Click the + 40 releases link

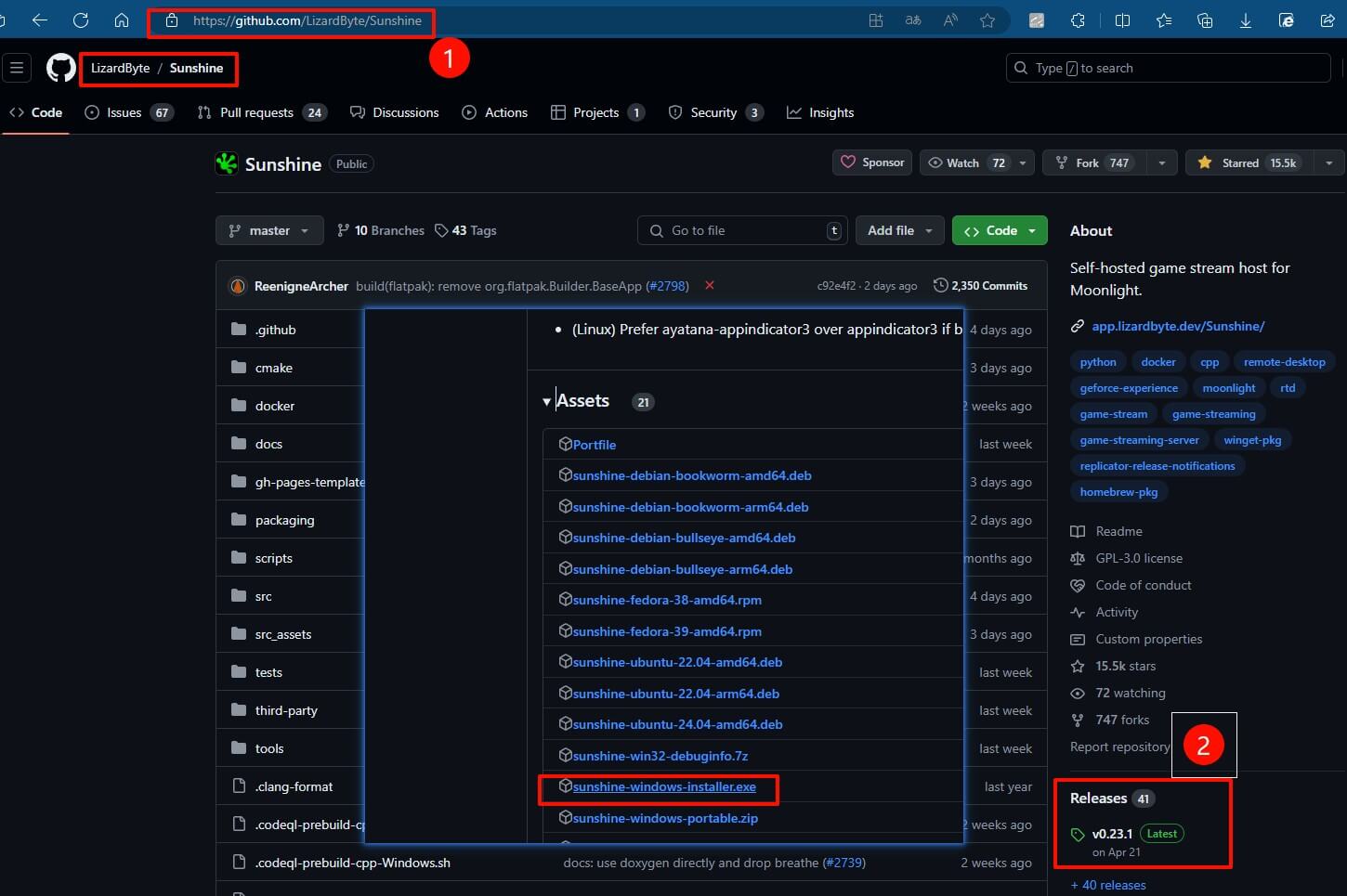point(1108,885)
